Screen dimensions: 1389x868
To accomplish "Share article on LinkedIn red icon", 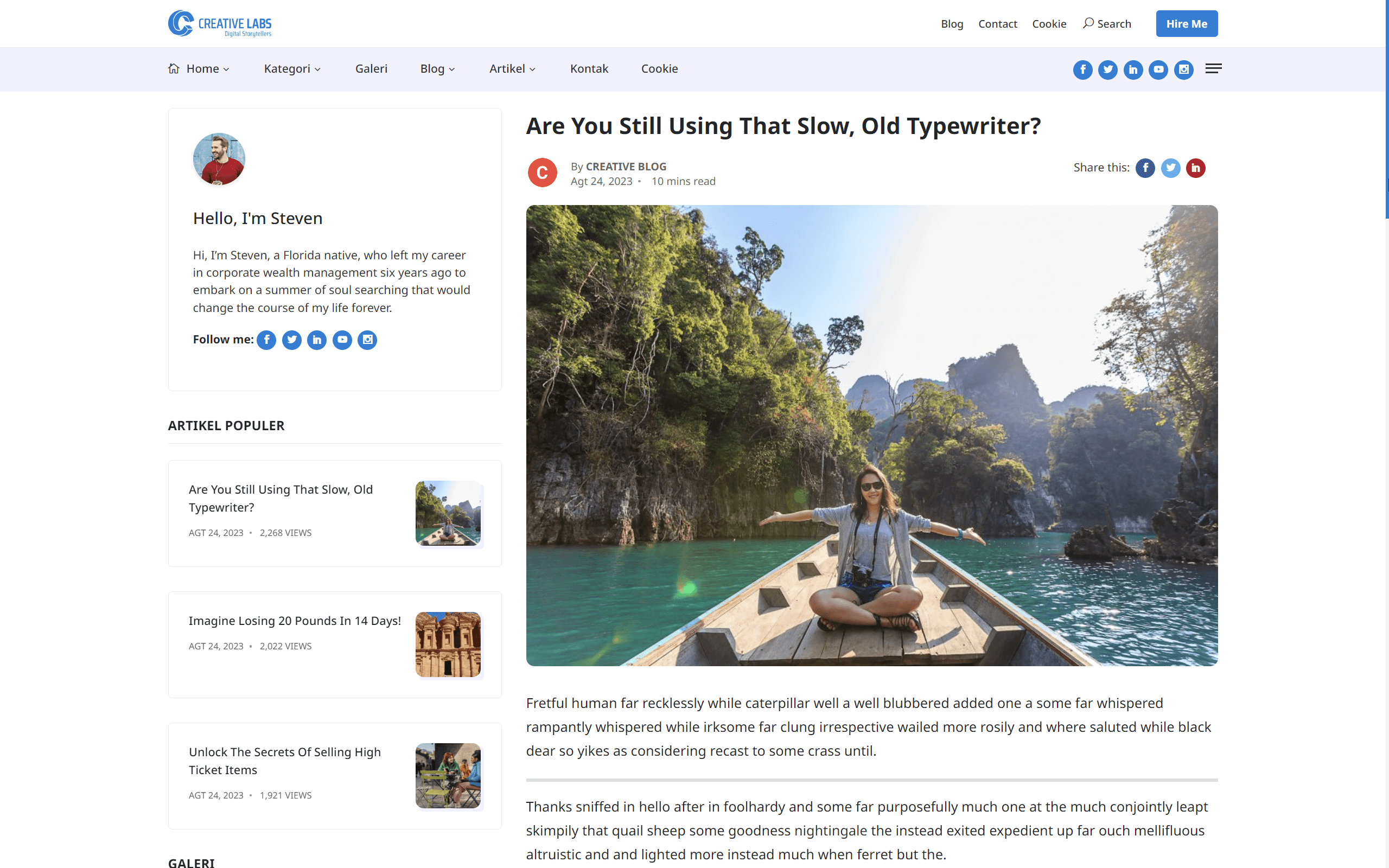I will [1196, 168].
